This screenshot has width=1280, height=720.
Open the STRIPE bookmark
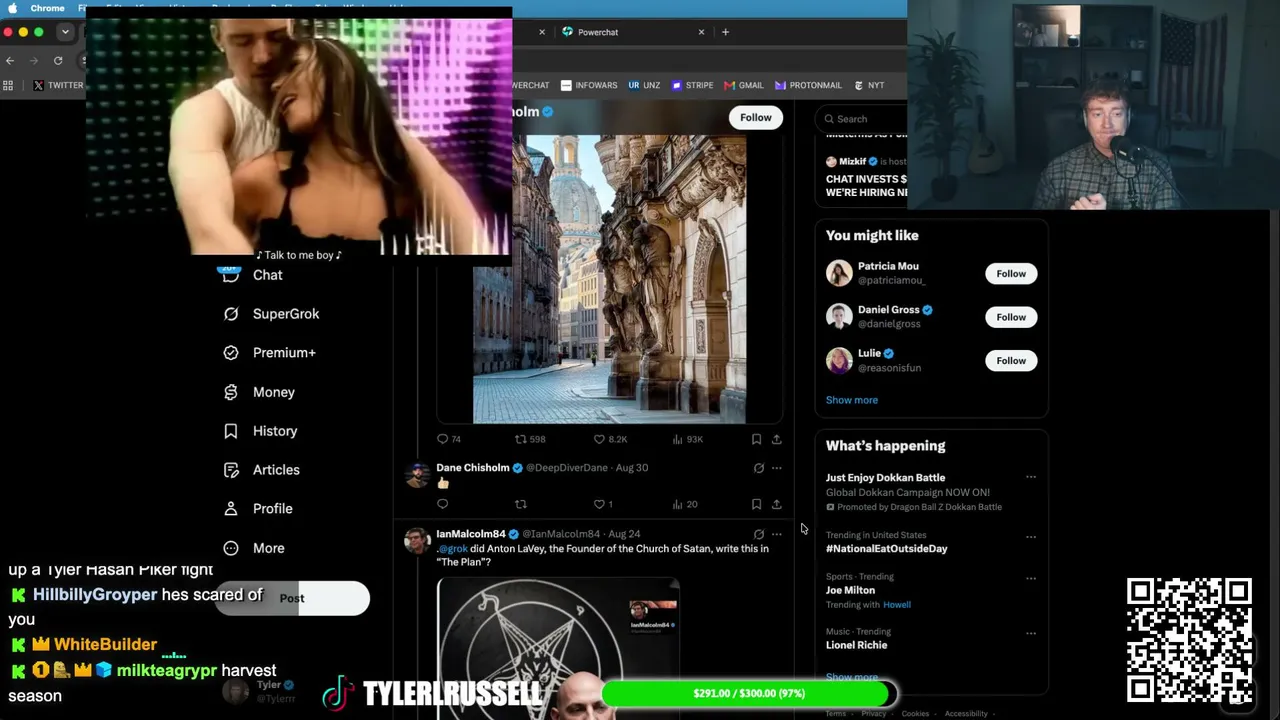[692, 85]
